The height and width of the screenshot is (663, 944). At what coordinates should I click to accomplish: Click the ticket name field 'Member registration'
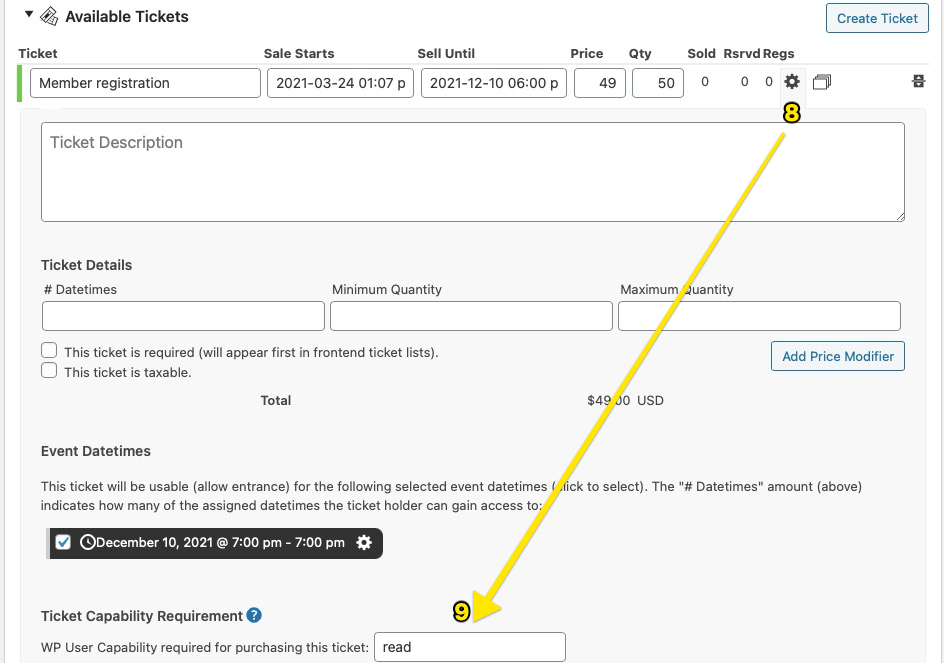[x=145, y=83]
